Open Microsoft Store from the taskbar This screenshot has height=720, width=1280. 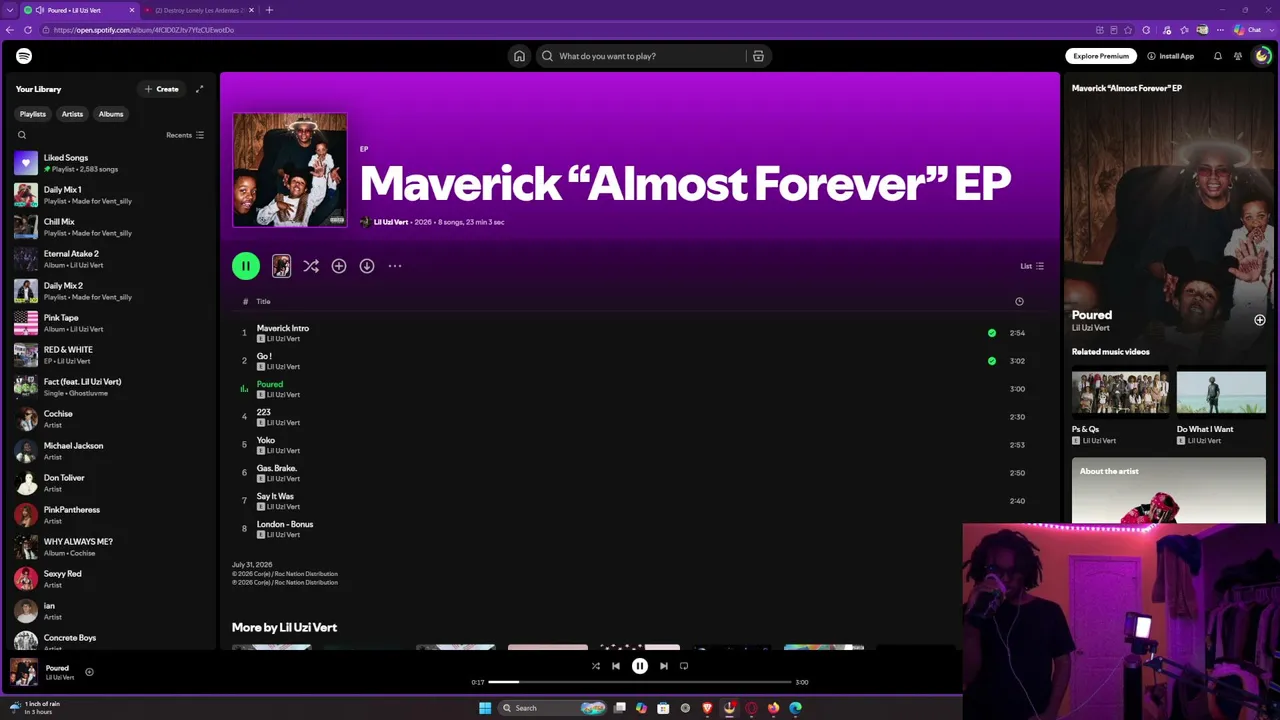pyautogui.click(x=663, y=708)
